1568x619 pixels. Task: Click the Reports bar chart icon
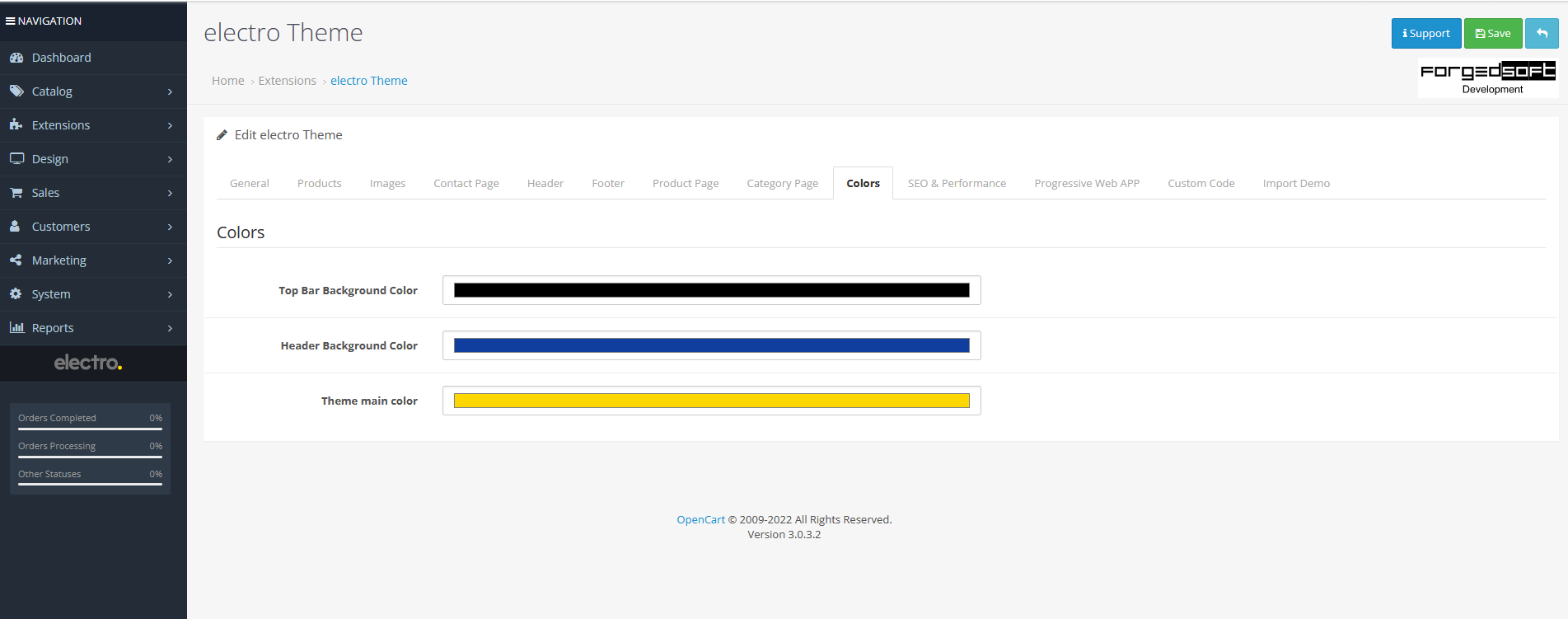coord(16,327)
